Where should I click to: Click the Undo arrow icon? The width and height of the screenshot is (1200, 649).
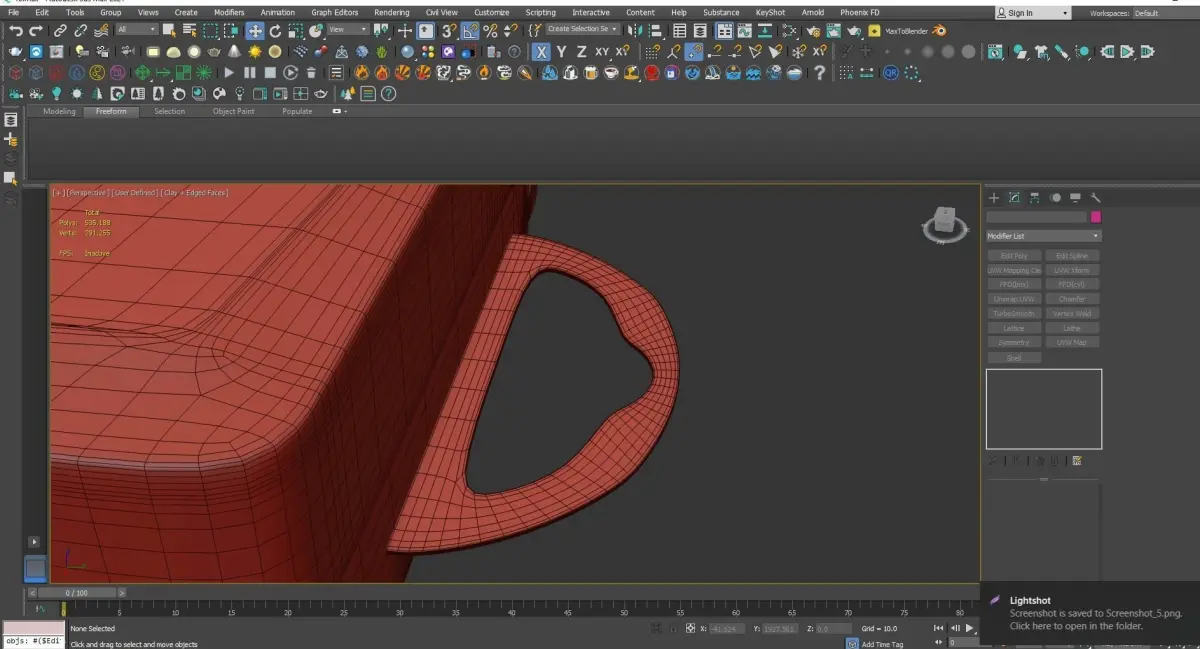point(16,31)
